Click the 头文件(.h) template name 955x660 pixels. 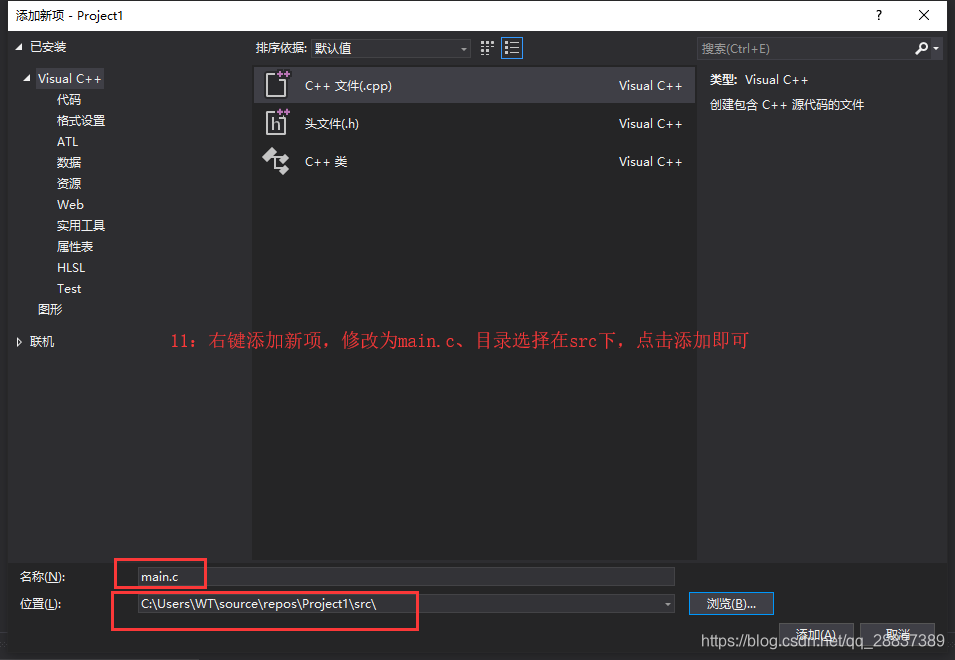(332, 124)
